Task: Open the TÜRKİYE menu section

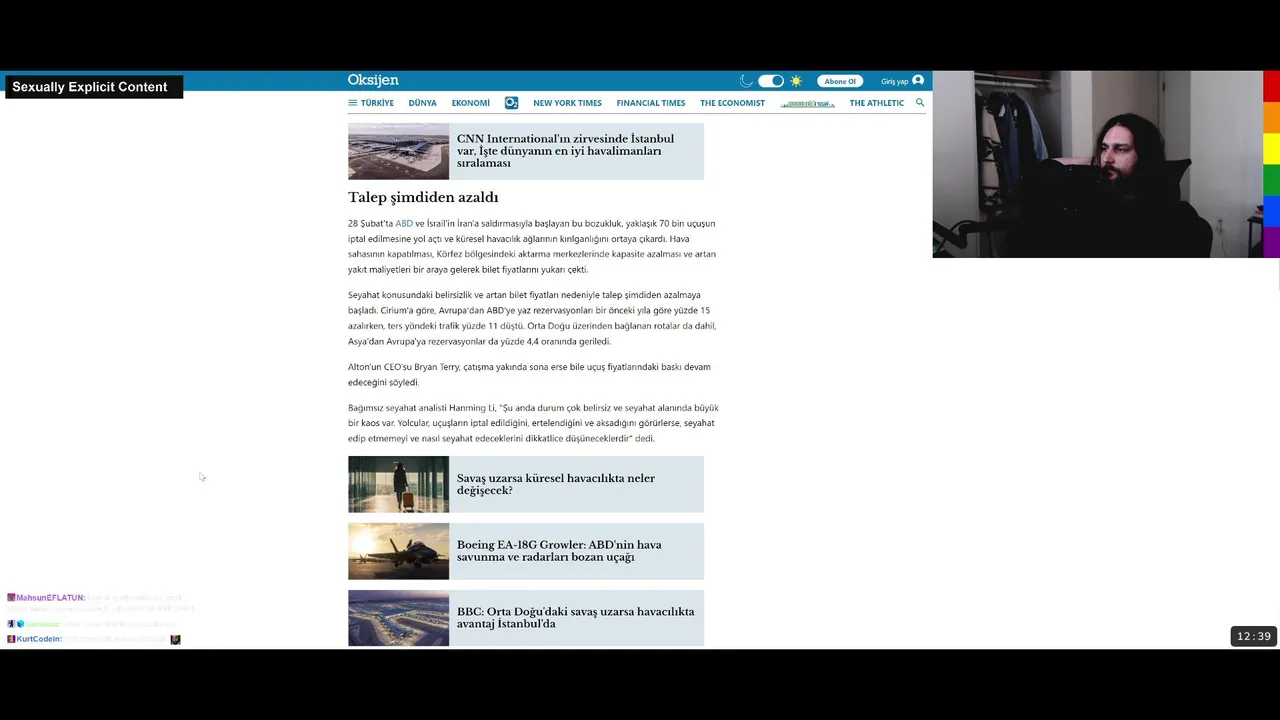Action: tap(377, 103)
